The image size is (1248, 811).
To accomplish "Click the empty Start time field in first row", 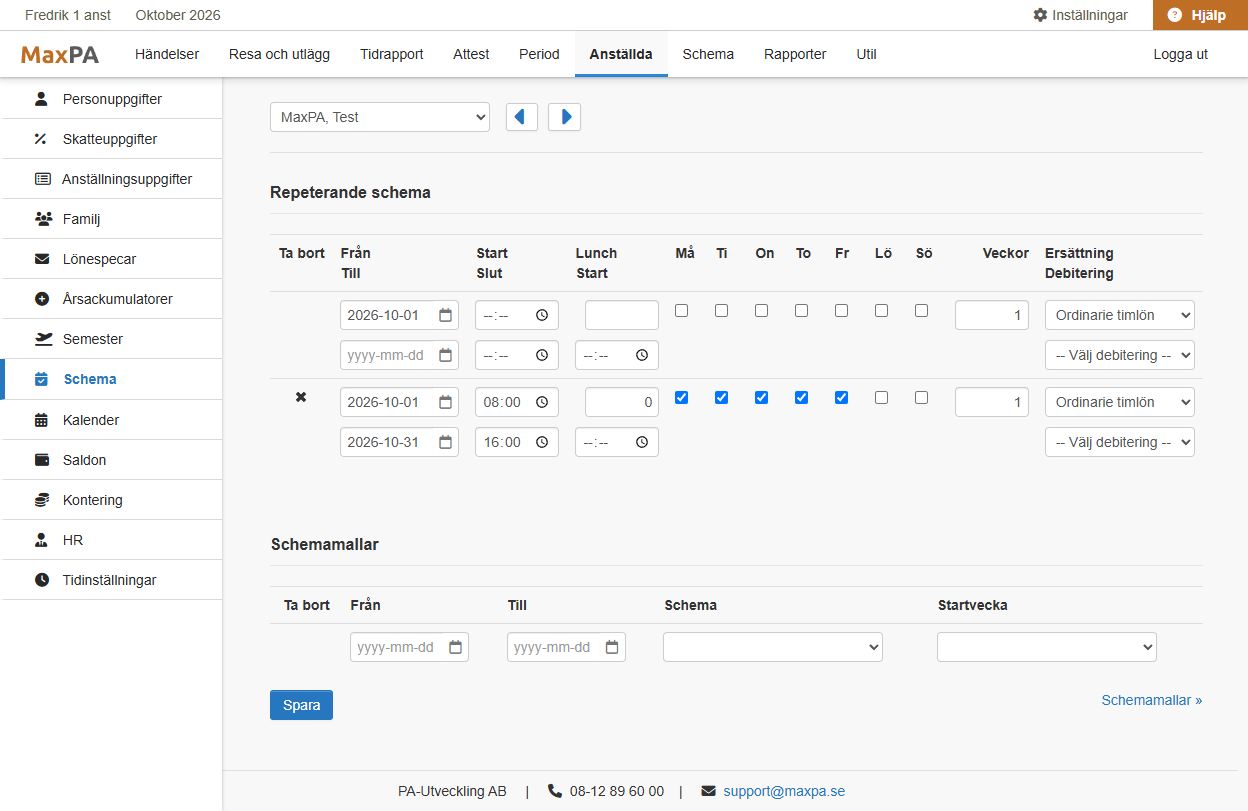I will pos(517,315).
